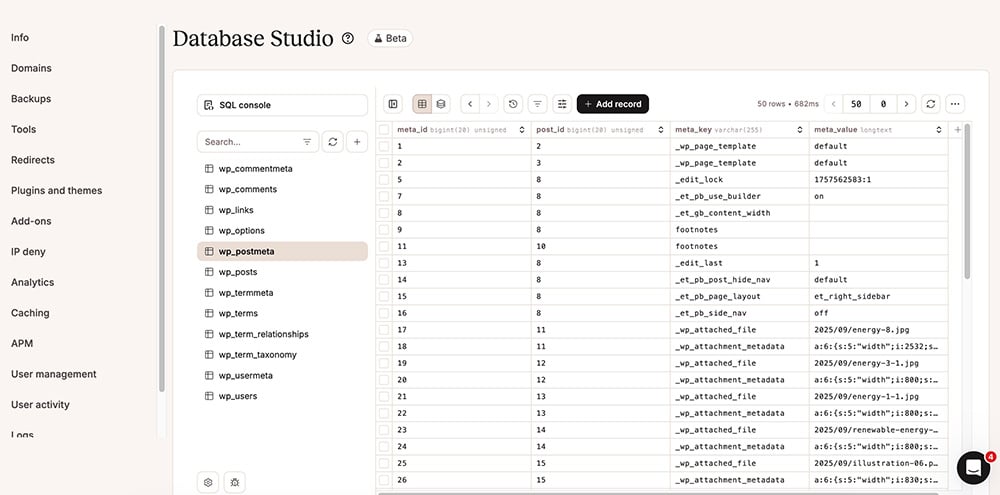Sort by the meta_value column arrows
Image resolution: width=1000 pixels, height=495 pixels.
[x=939, y=129]
